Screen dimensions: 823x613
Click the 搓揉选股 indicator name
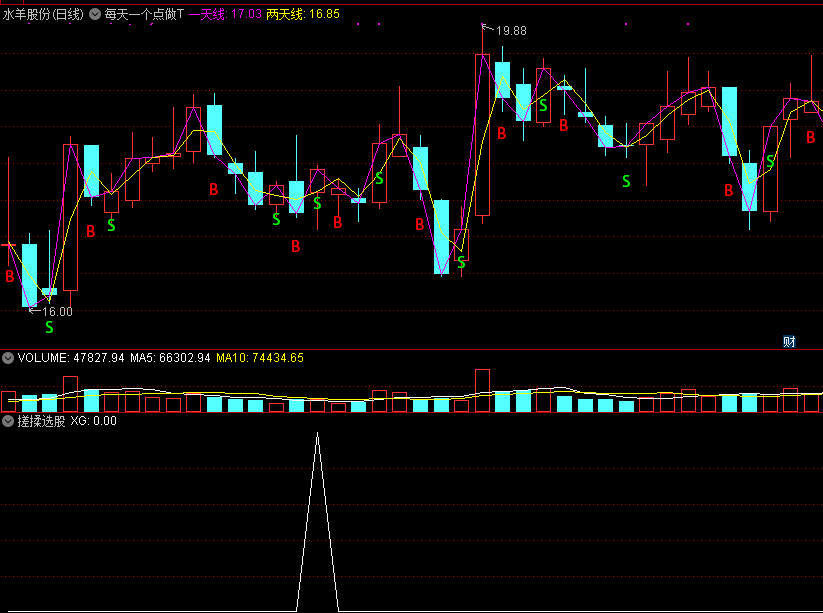point(41,421)
